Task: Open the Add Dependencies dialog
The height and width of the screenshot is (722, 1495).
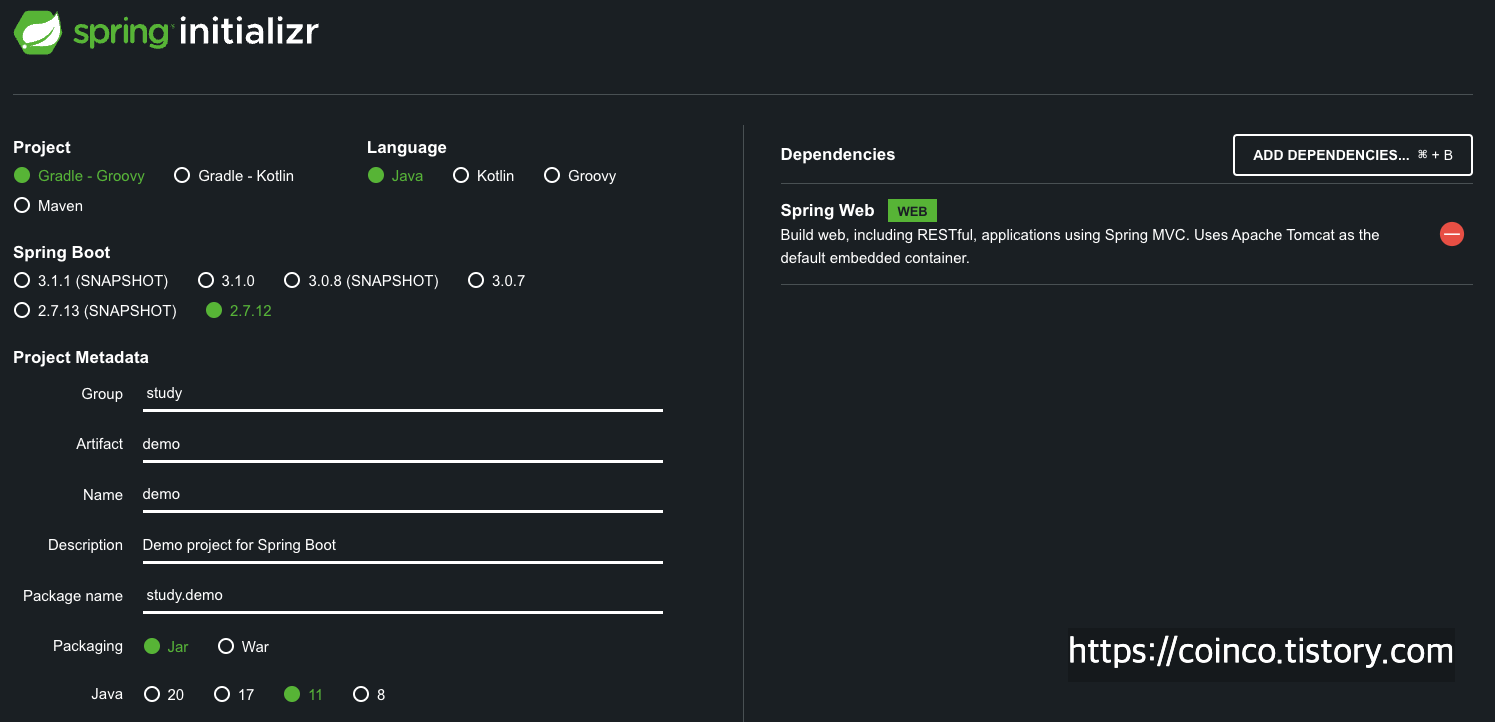Action: (x=1352, y=155)
